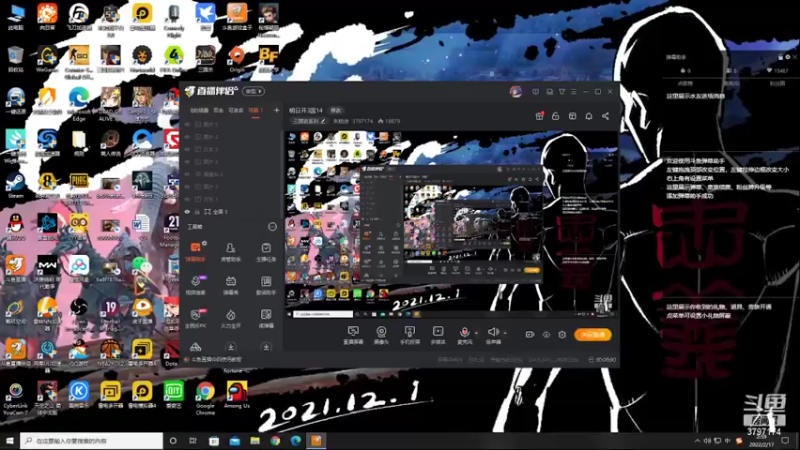Open the 火力全开 tool

tap(231, 318)
